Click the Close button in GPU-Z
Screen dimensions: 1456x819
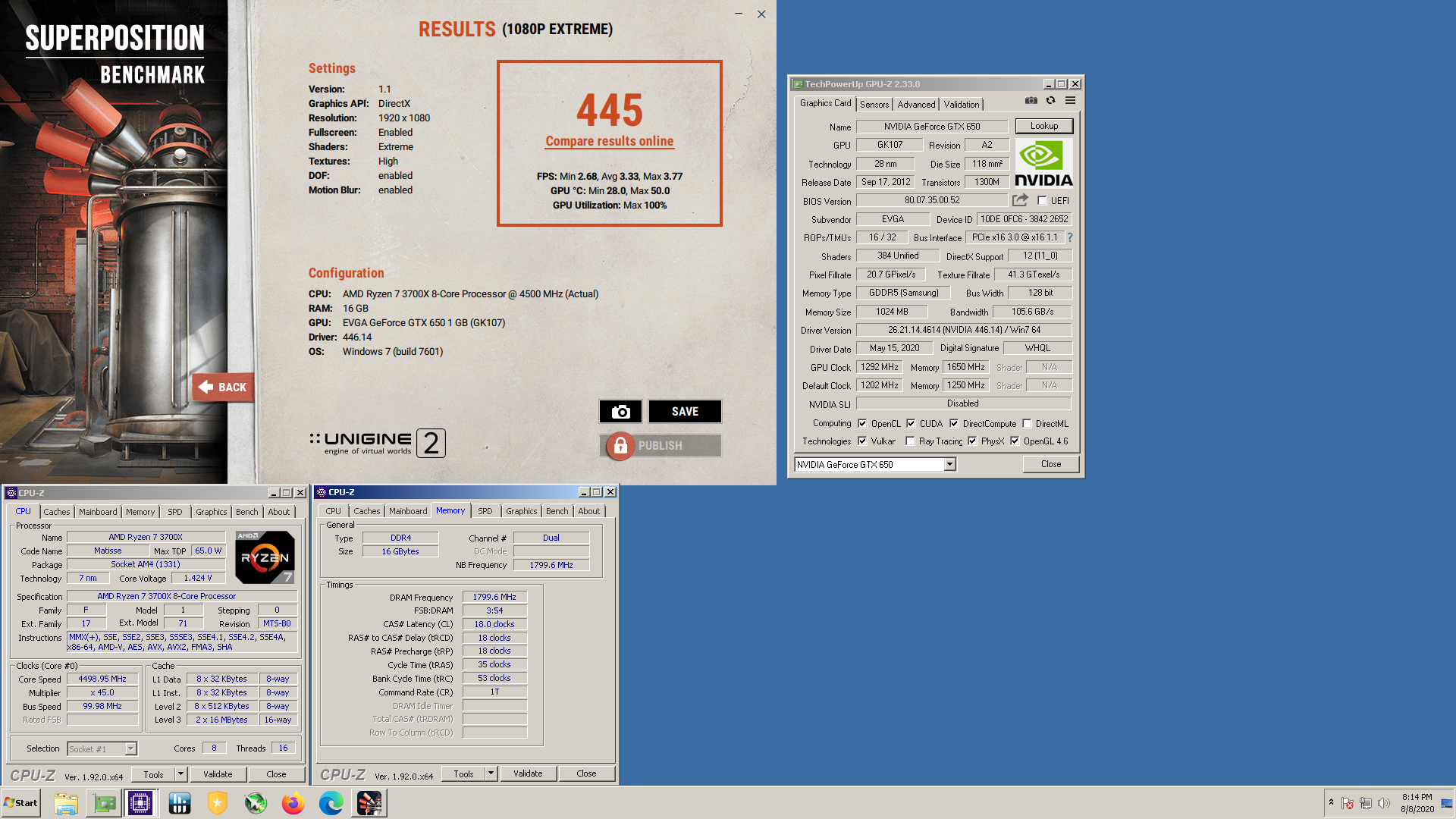pyautogui.click(x=1051, y=464)
